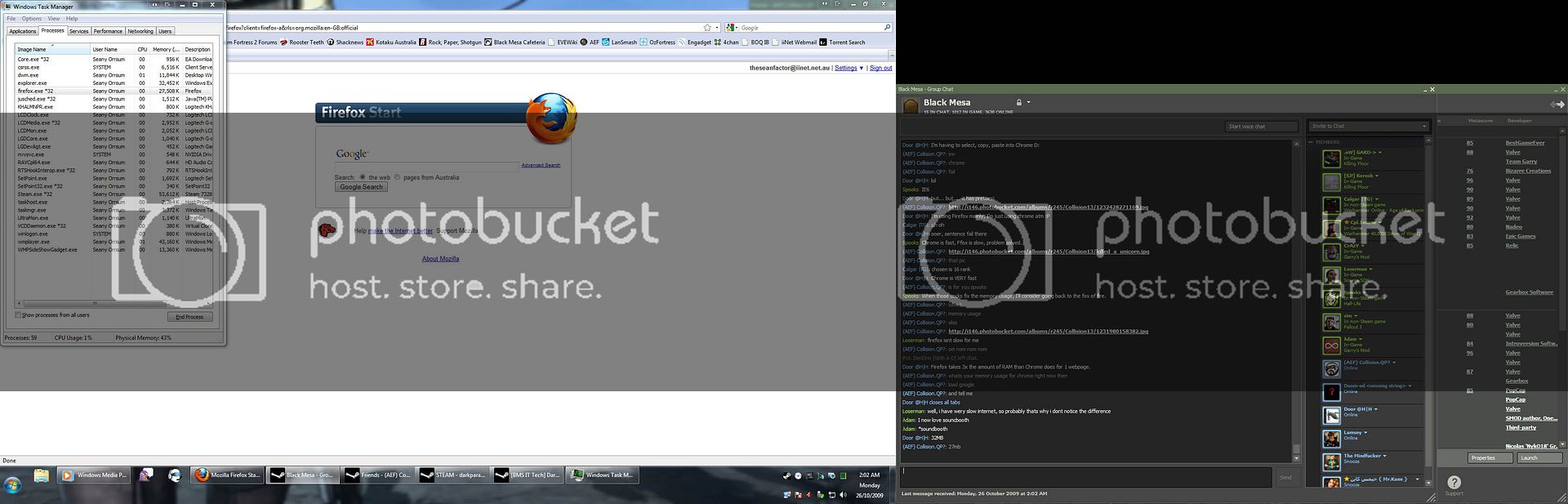
Task: Expand the Settings dropdown arrow
Action: [x=861, y=68]
